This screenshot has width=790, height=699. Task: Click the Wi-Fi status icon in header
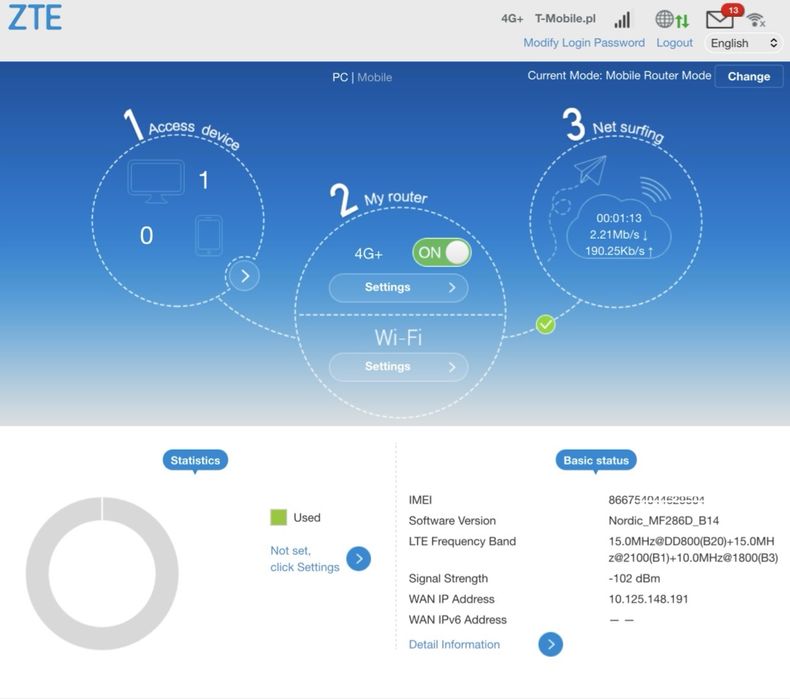point(756,20)
